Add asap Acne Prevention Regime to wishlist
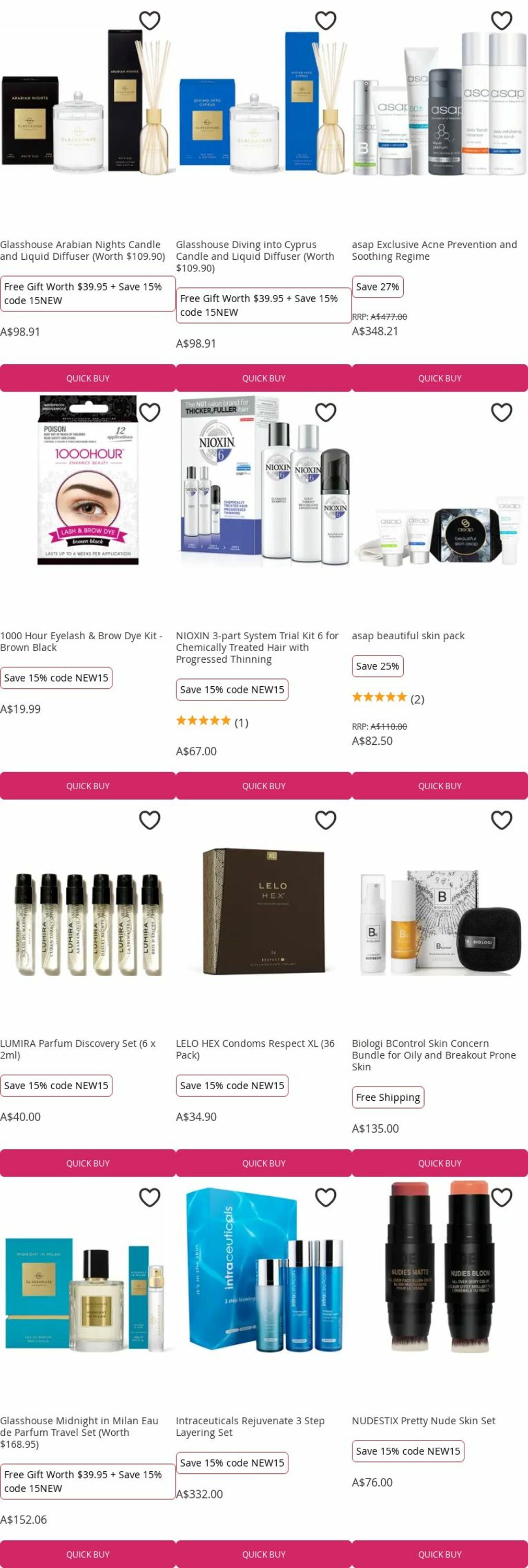This screenshot has height=1568, width=528. point(501,21)
